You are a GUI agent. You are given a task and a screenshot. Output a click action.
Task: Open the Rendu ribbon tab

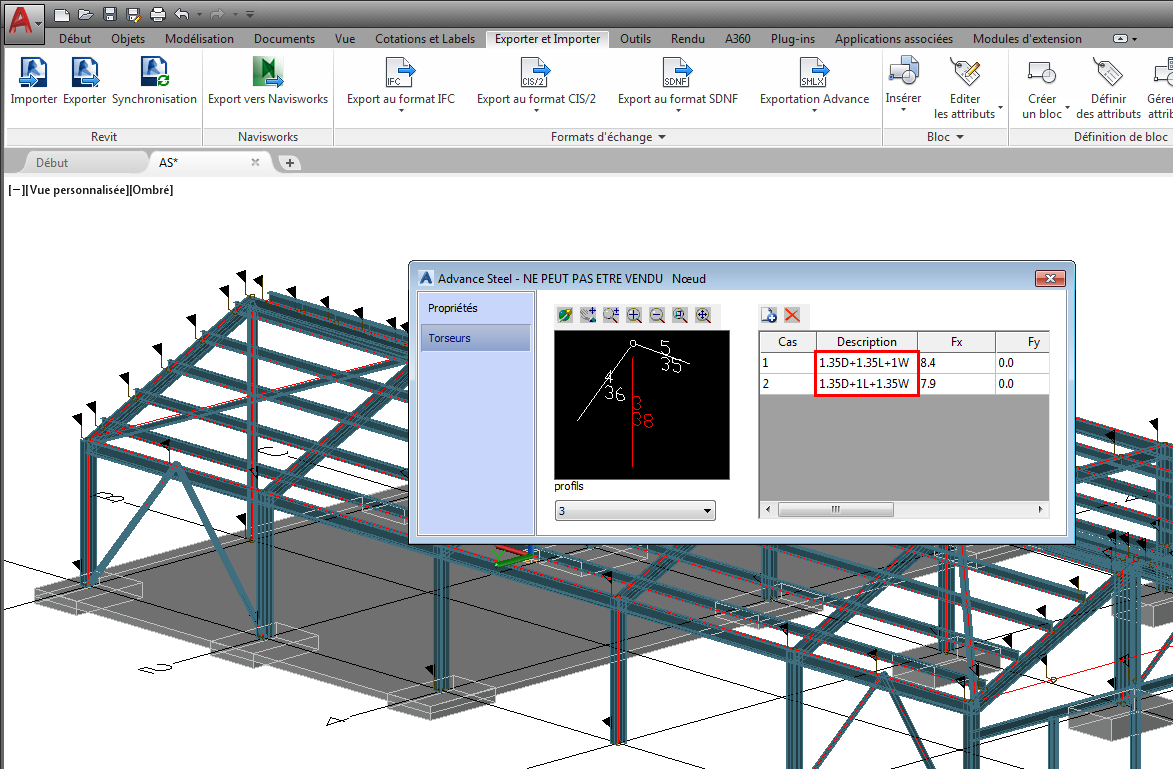click(x=687, y=39)
